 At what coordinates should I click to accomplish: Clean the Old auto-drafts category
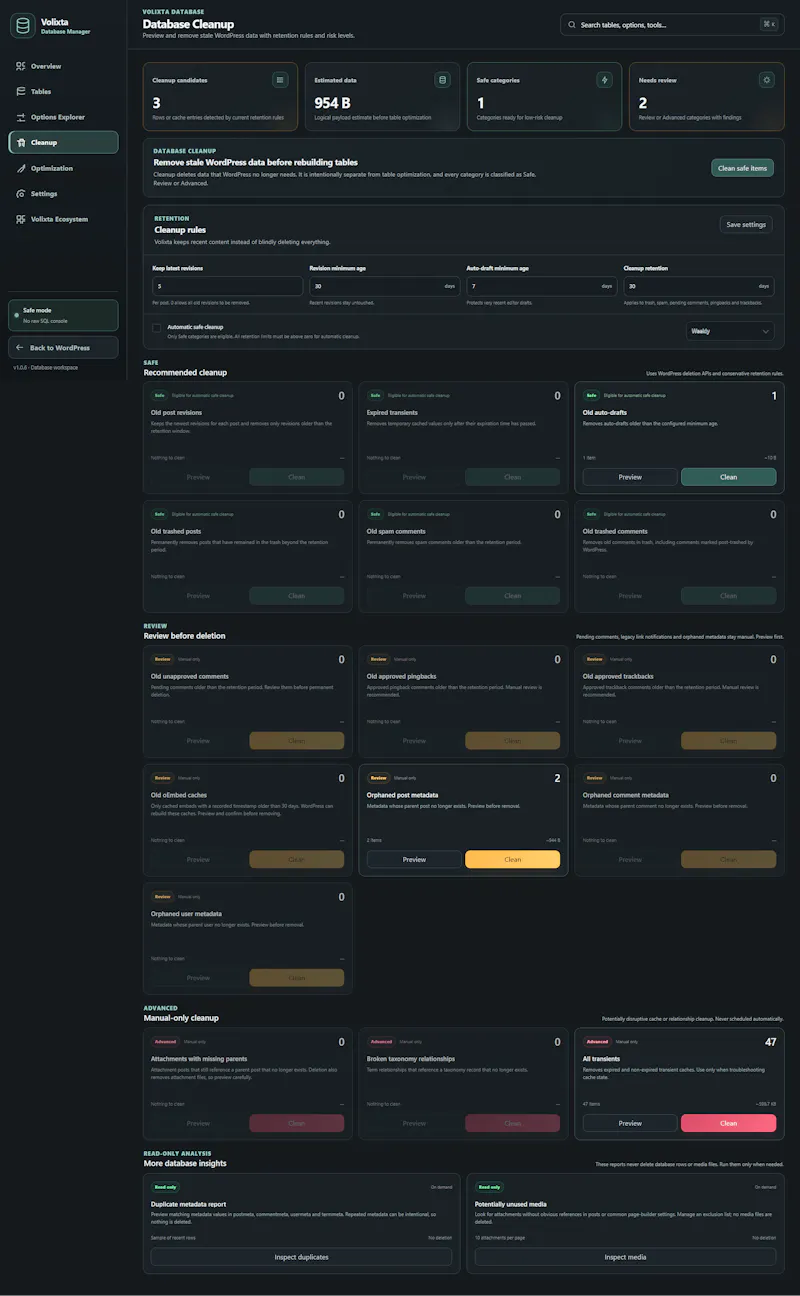tap(729, 477)
